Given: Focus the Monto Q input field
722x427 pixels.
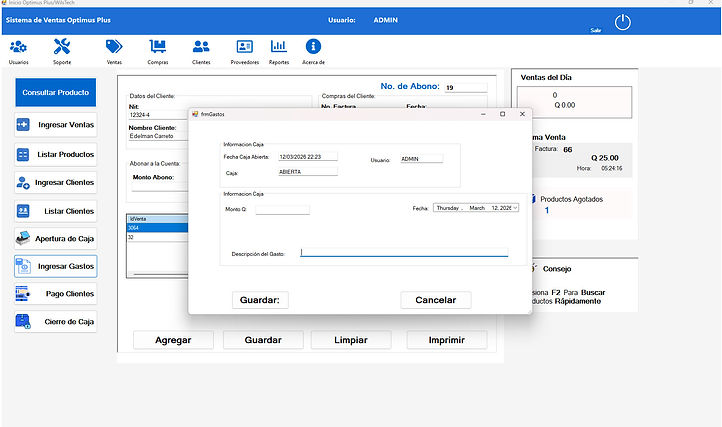Looking at the screenshot, I should [x=282, y=210].
